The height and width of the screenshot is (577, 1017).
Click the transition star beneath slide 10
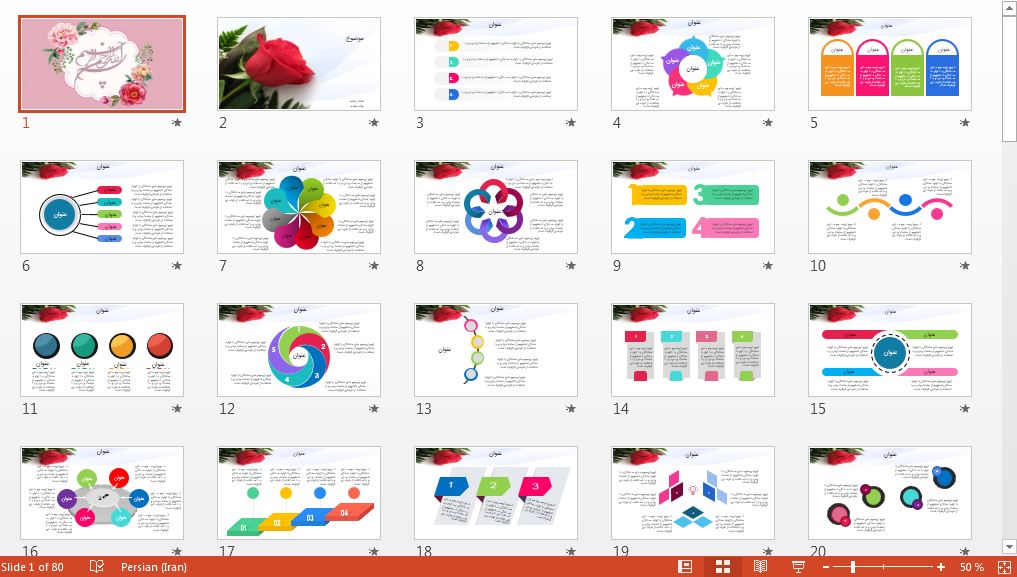click(x=965, y=266)
